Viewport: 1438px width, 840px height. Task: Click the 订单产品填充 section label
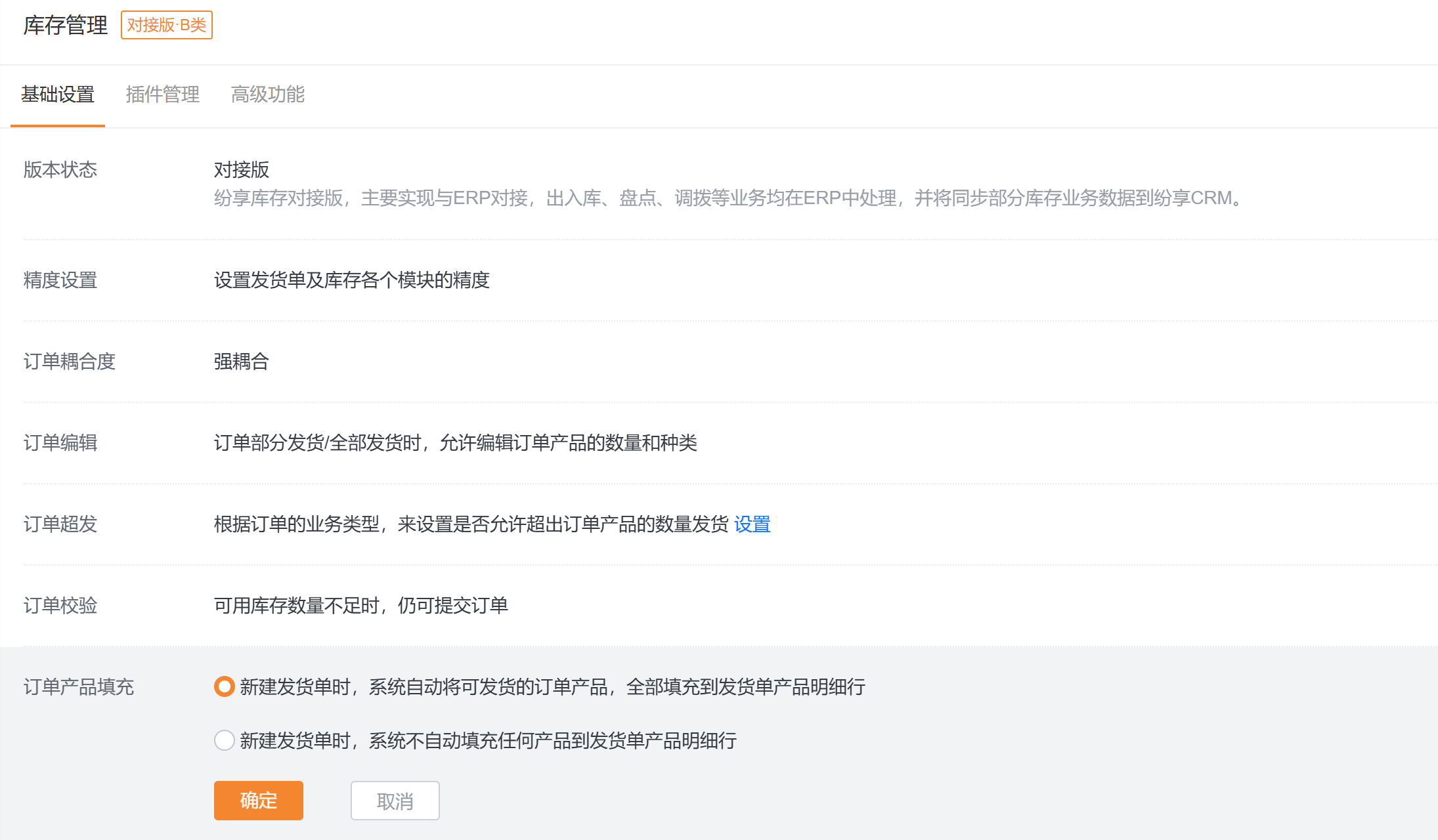coord(79,686)
